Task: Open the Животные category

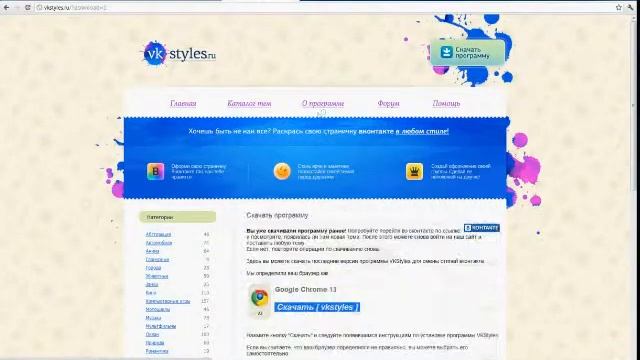Action: point(157,276)
